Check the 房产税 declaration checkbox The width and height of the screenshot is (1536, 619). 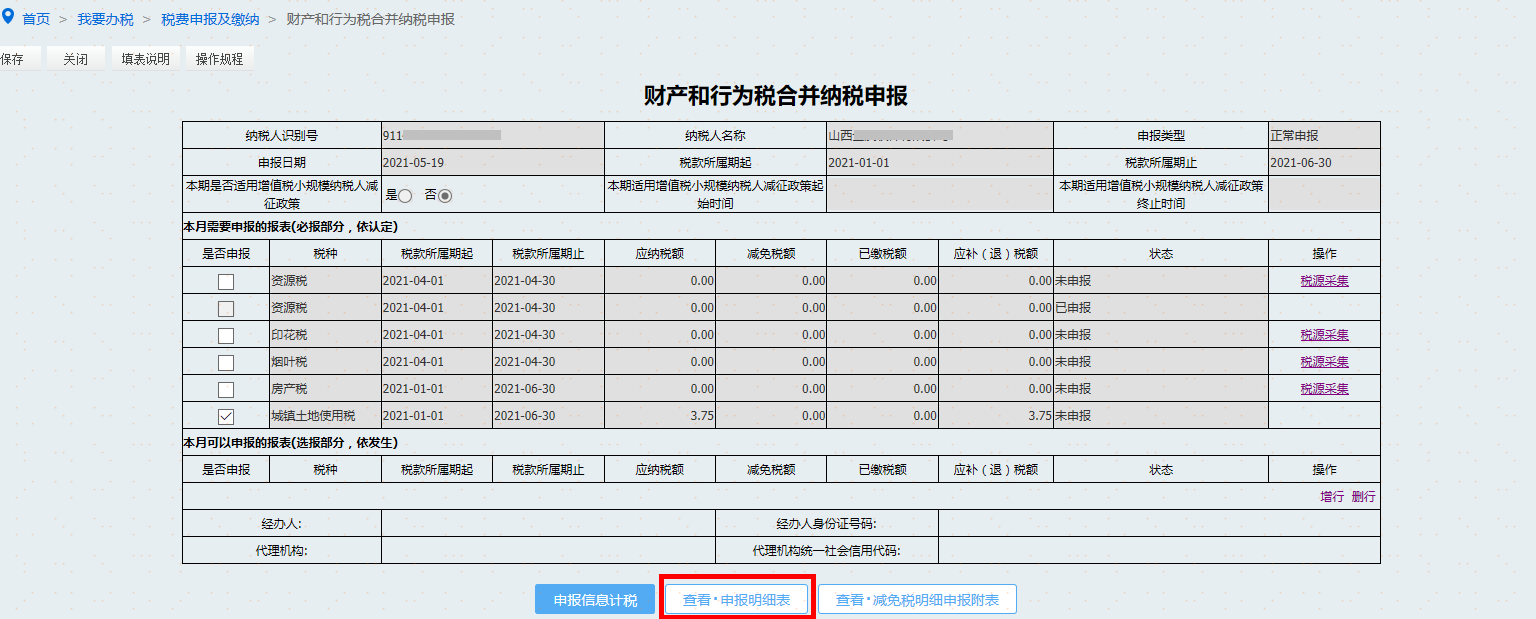[x=226, y=390]
